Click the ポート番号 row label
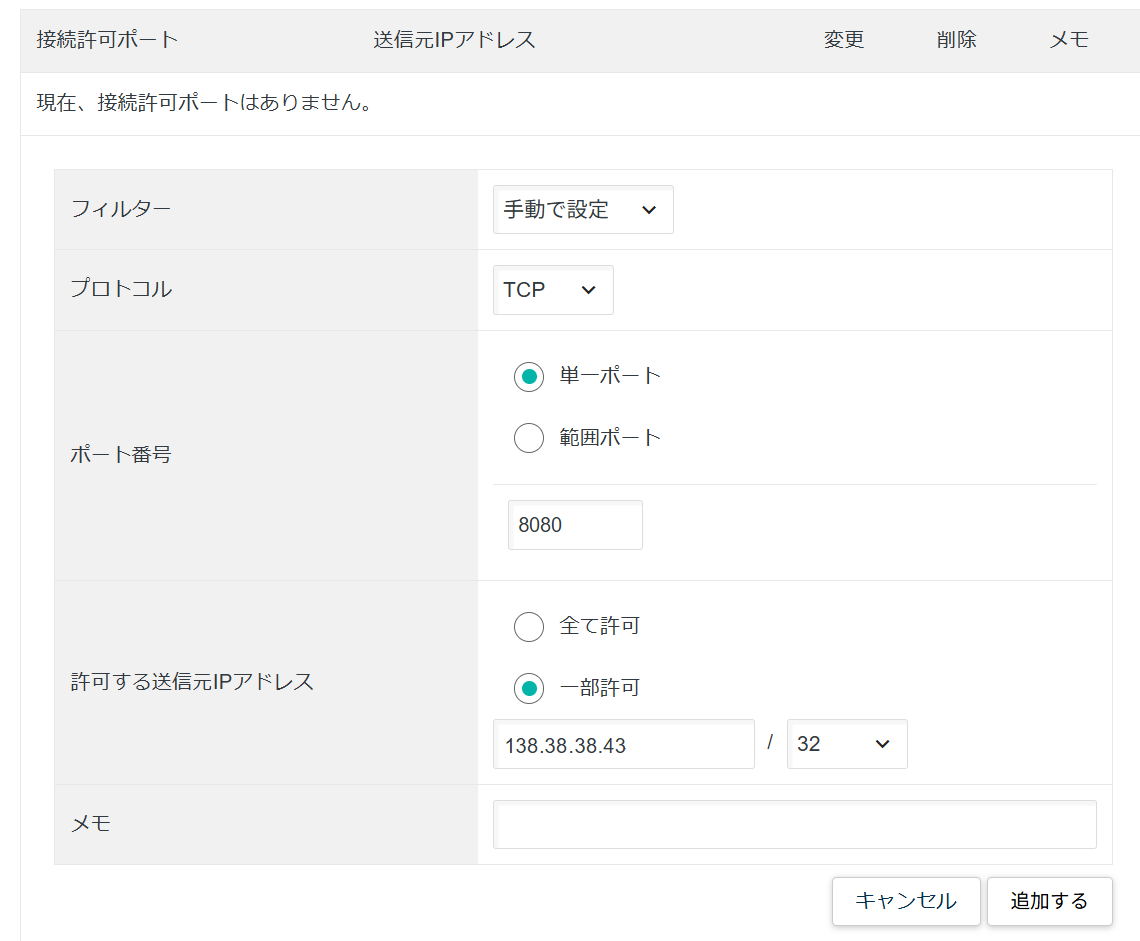 pyautogui.click(x=121, y=455)
